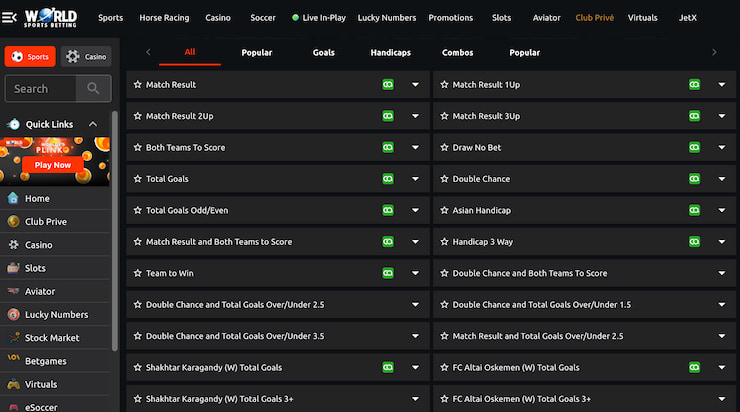Click cash-out icon on Both Teams To Score

pos(388,147)
